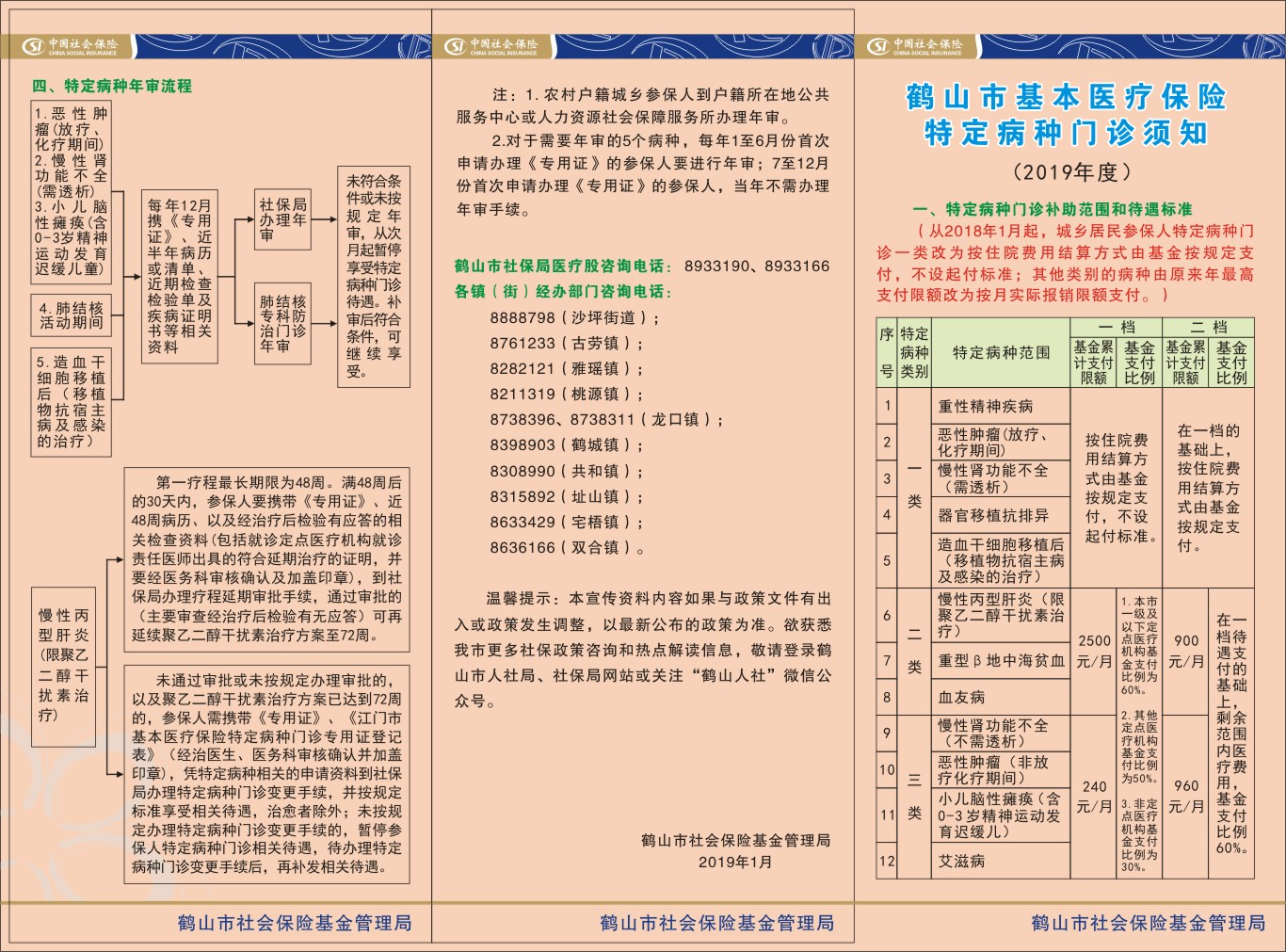Click the 960元/月 limit cell
1286x952 pixels.
(1186, 797)
